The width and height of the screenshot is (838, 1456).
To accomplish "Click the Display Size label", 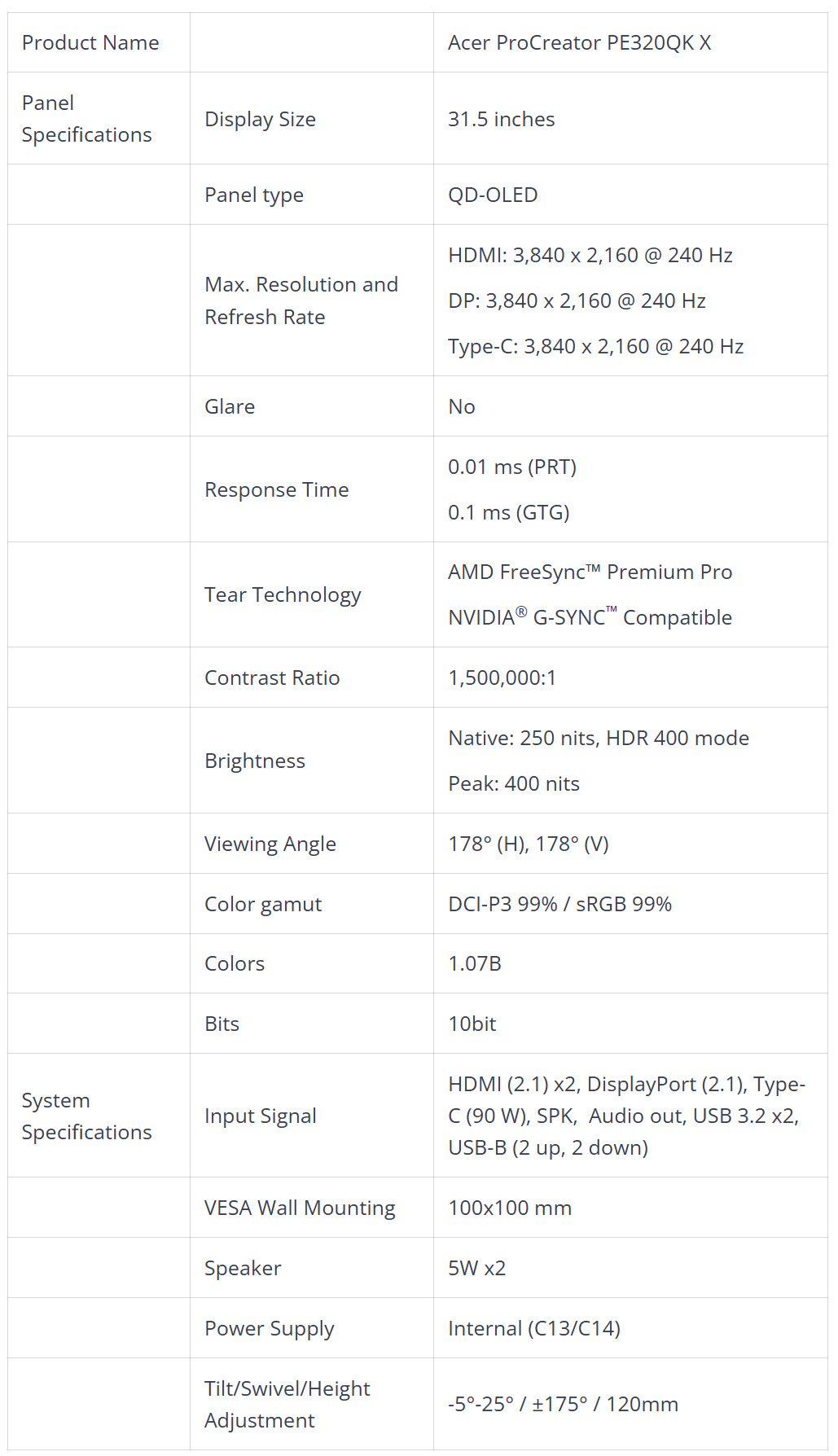I will click(x=260, y=119).
